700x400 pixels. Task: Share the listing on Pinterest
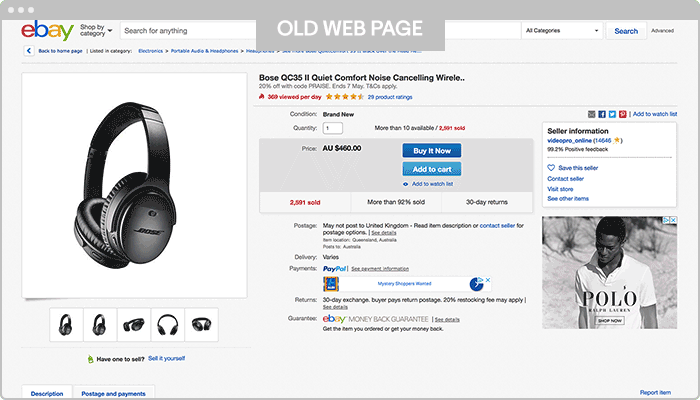click(622, 114)
